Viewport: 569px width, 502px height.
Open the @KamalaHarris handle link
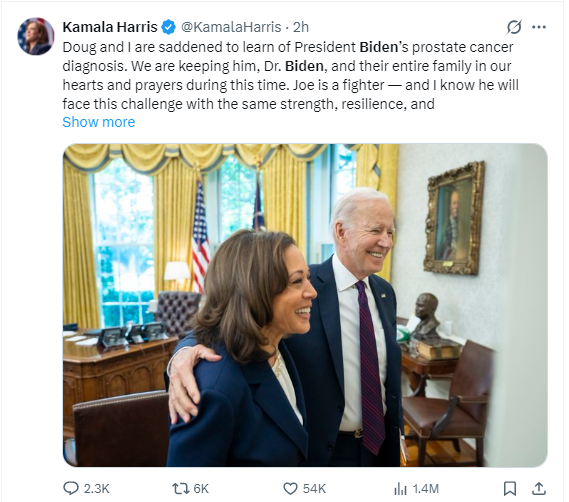pos(231,27)
